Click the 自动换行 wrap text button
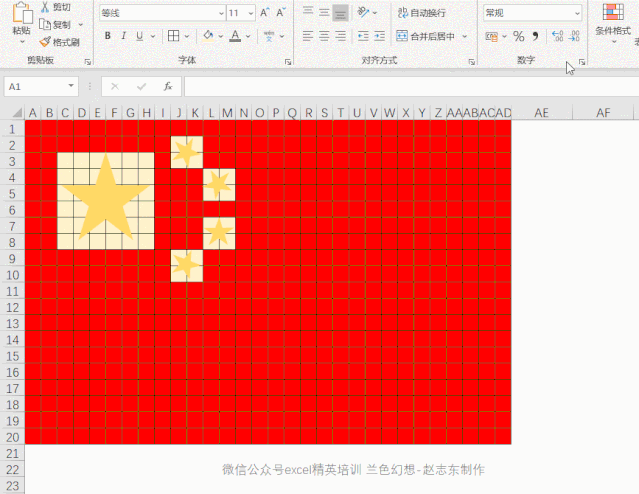The width and height of the screenshot is (639, 494). (x=421, y=13)
